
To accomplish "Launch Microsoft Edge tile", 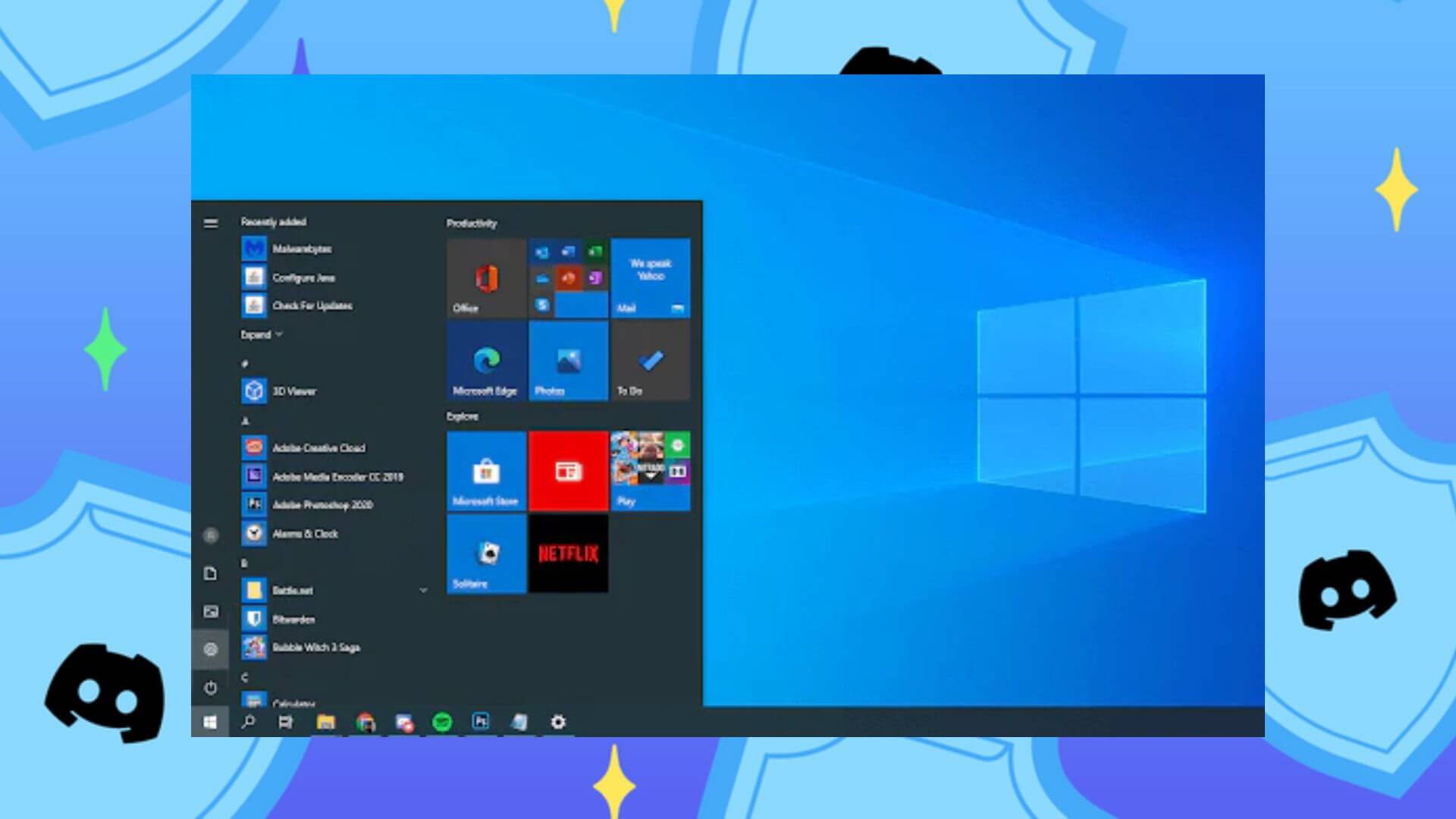I will [x=486, y=361].
